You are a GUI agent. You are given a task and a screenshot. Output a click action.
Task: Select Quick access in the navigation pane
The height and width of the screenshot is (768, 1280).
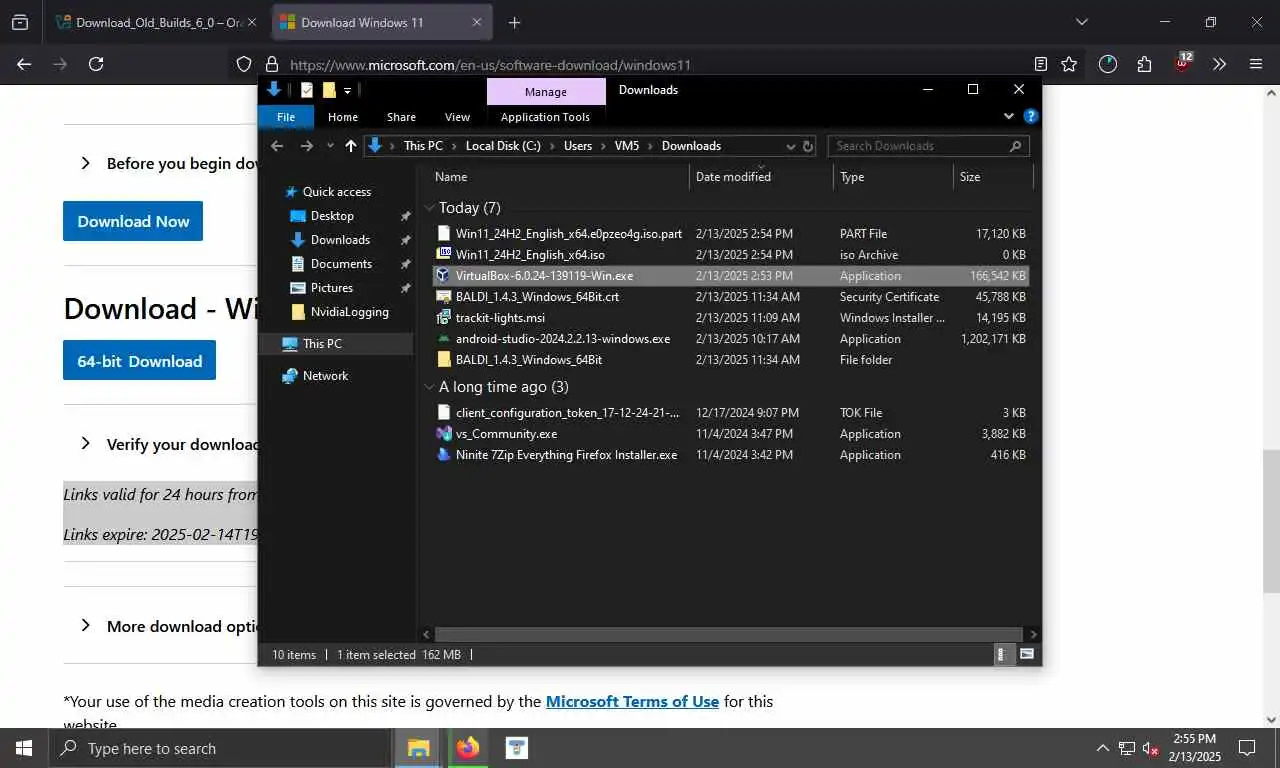coord(337,192)
